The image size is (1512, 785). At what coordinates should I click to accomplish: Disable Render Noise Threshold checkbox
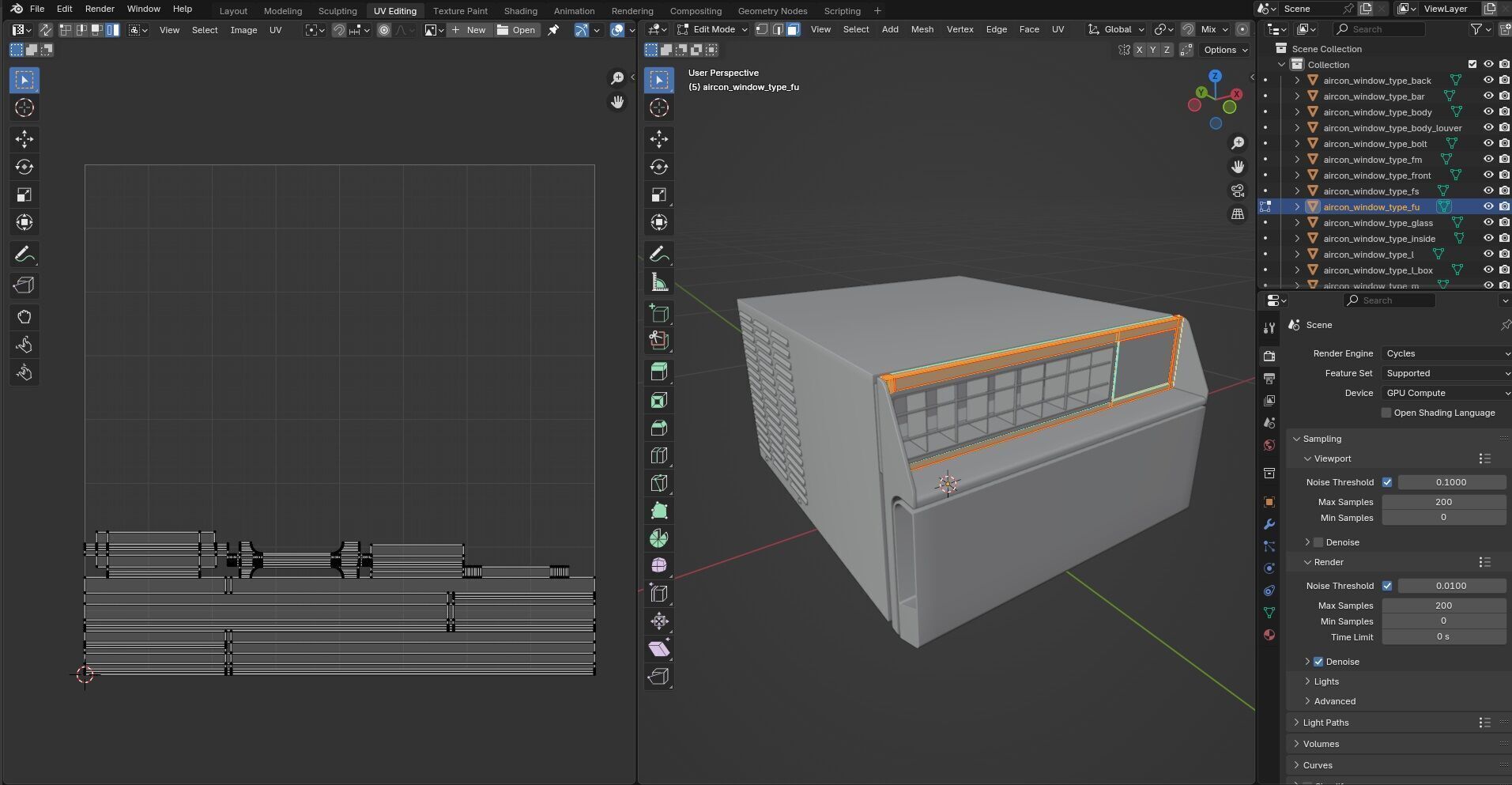pos(1387,586)
